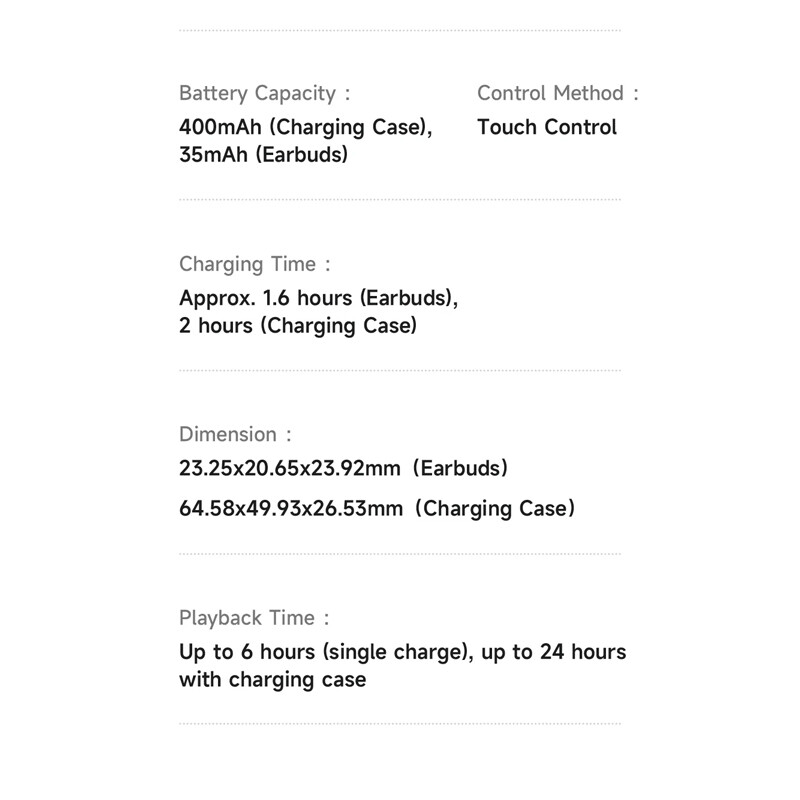Click the 2 hours (Charging Case) text

pos(298,326)
